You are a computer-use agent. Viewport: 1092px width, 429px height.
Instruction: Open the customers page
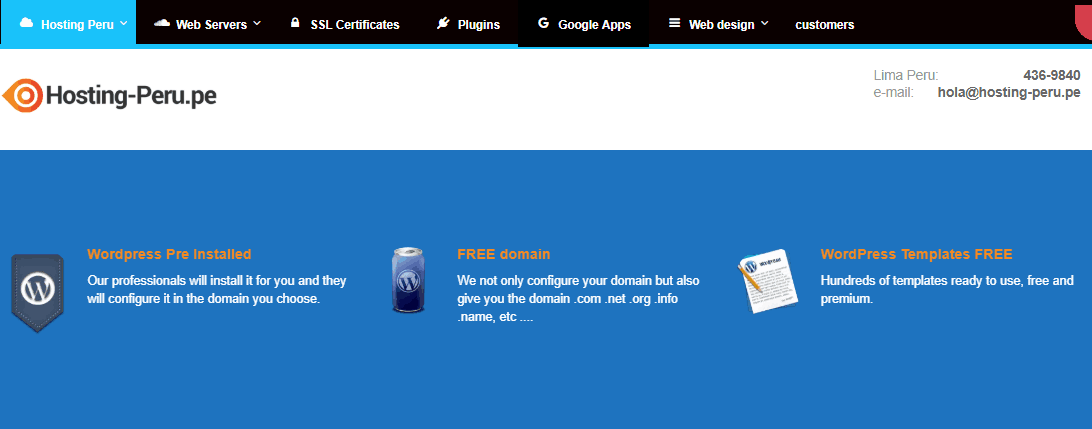coord(825,24)
